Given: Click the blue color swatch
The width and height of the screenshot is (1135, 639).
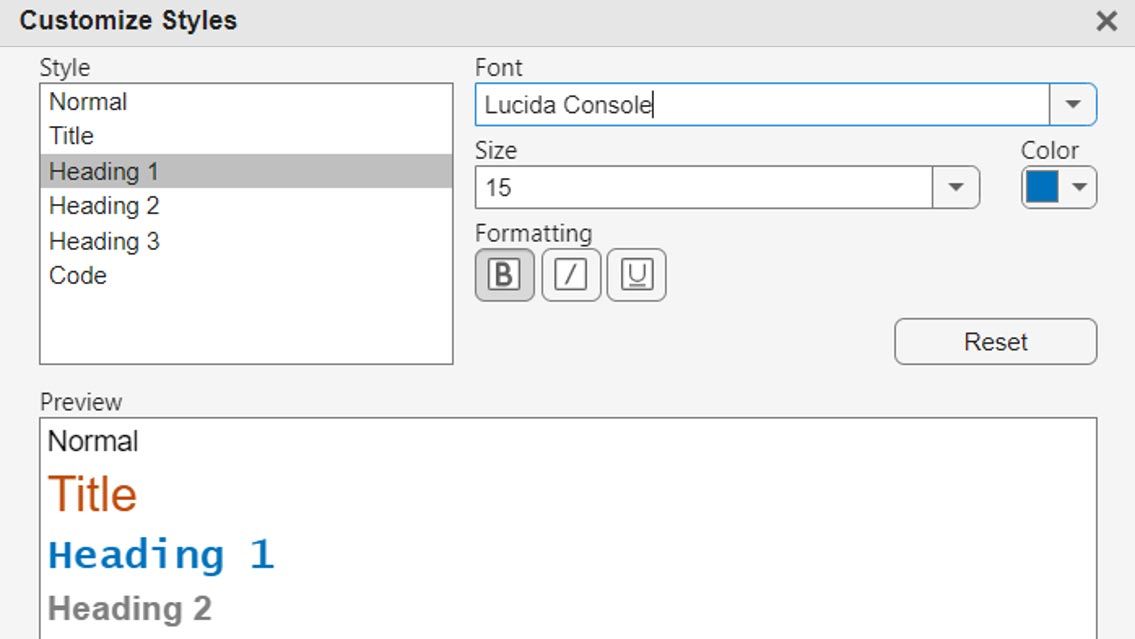Looking at the screenshot, I should [1044, 188].
